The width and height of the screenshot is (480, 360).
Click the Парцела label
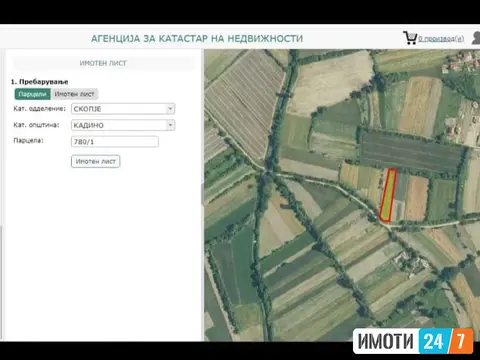(28, 140)
